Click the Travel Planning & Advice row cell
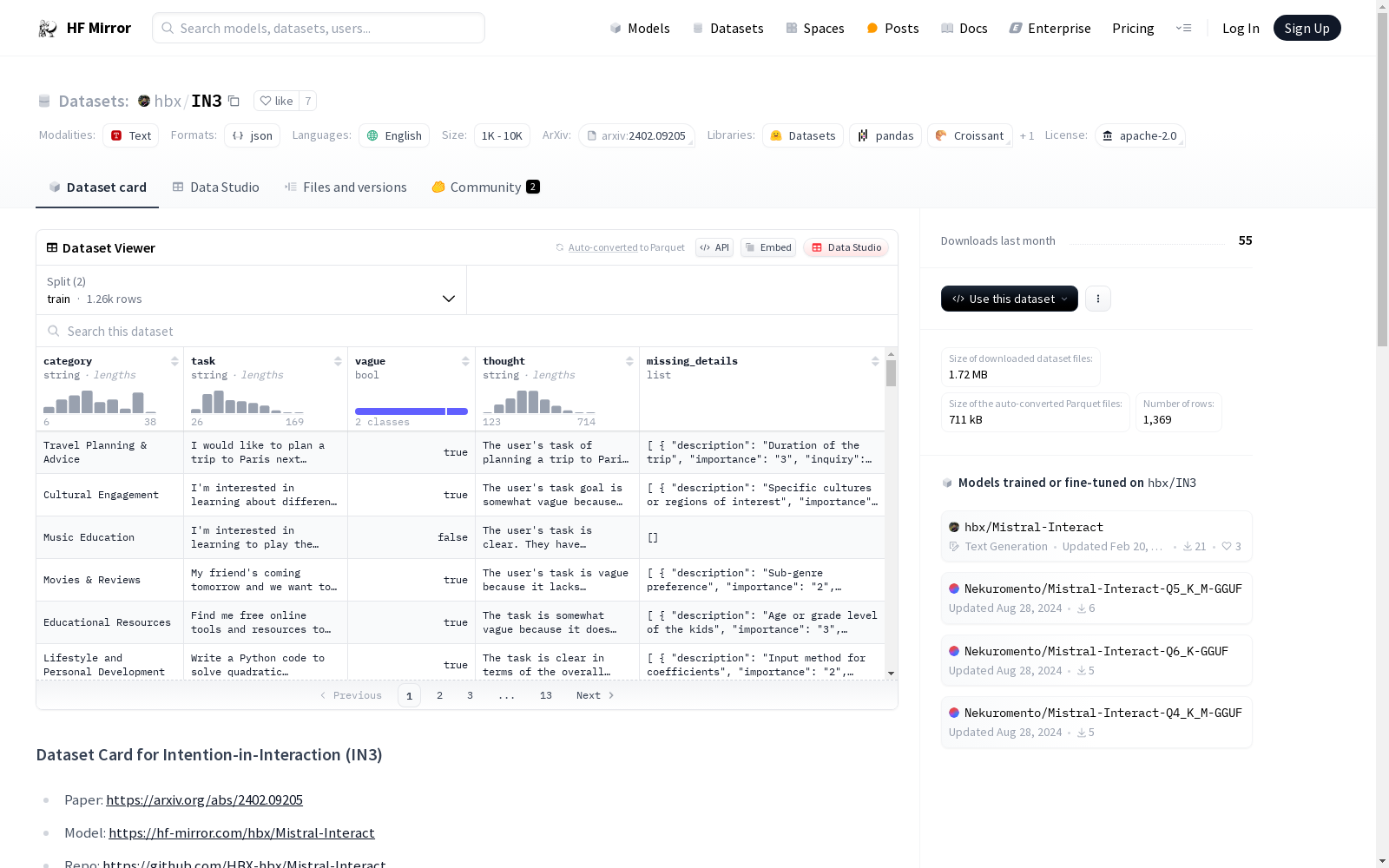The height and width of the screenshot is (868, 1389). [109, 452]
